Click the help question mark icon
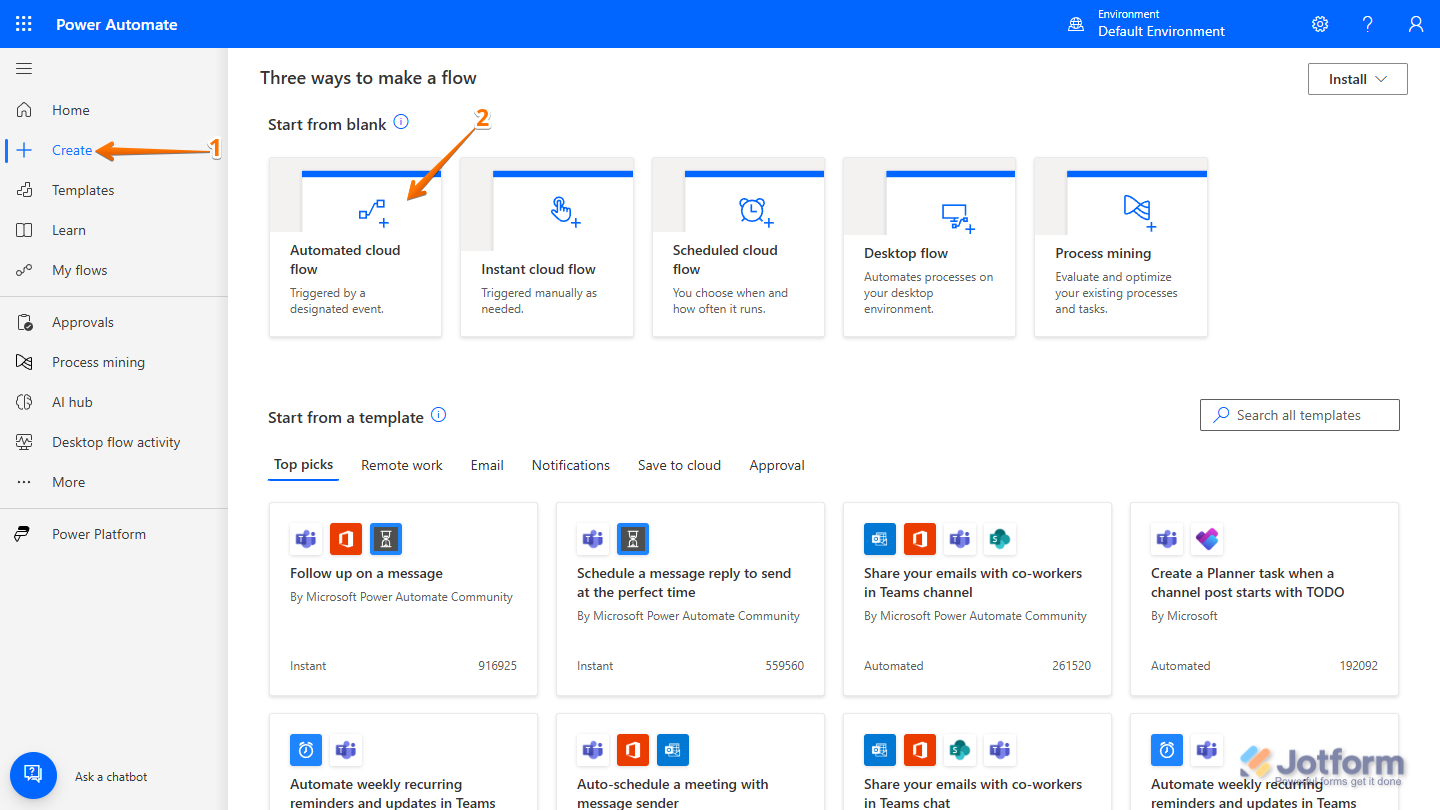This screenshot has width=1440, height=810. (1367, 23)
